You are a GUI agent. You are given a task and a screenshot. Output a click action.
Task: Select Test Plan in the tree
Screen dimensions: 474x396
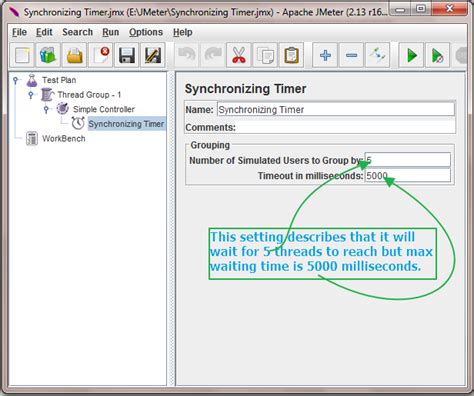(x=59, y=80)
